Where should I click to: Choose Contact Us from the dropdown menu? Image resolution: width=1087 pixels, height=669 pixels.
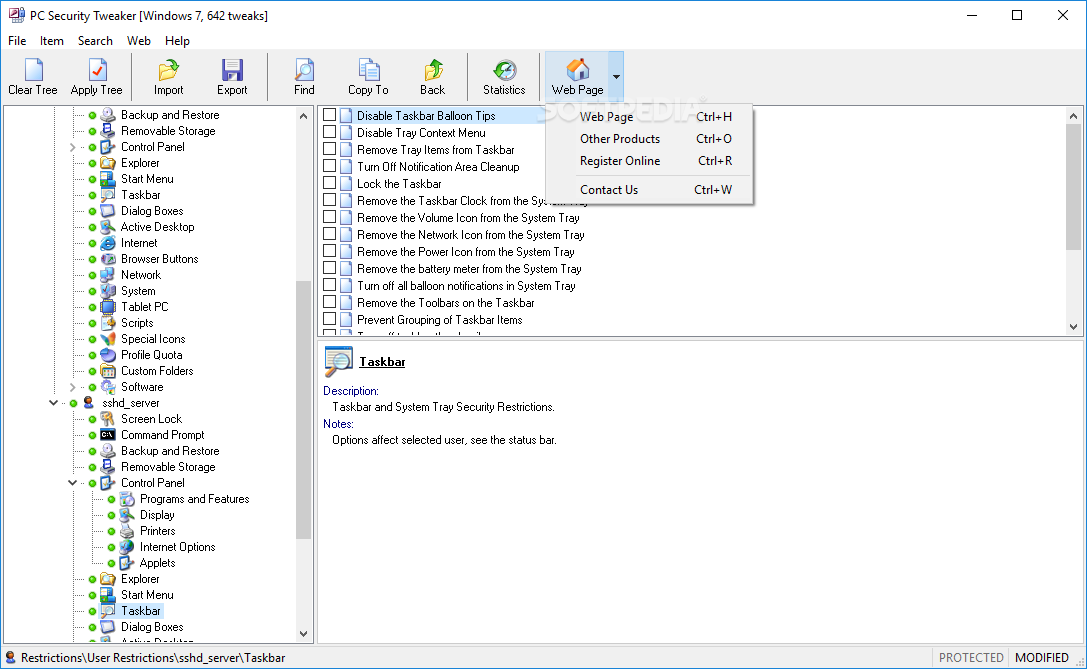(x=650, y=190)
